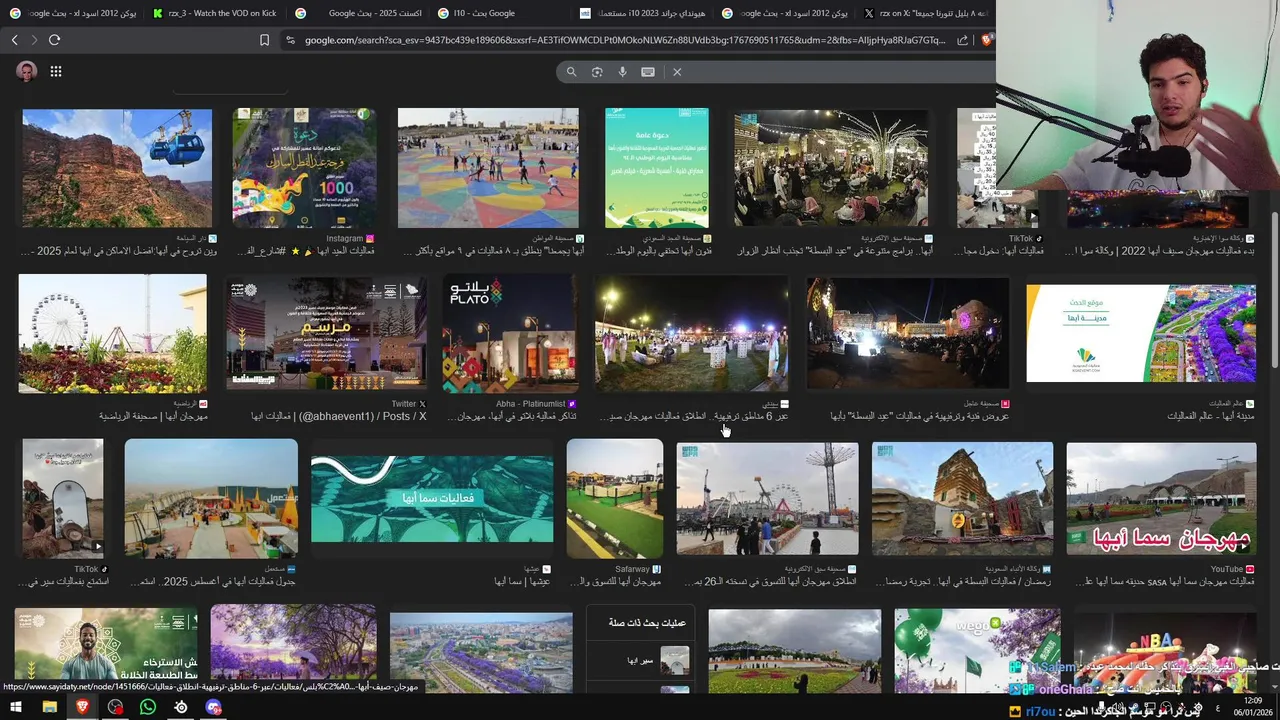This screenshot has width=1280, height=720.
Task: Open the invitation poster showing 1000
Action: click(x=304, y=168)
